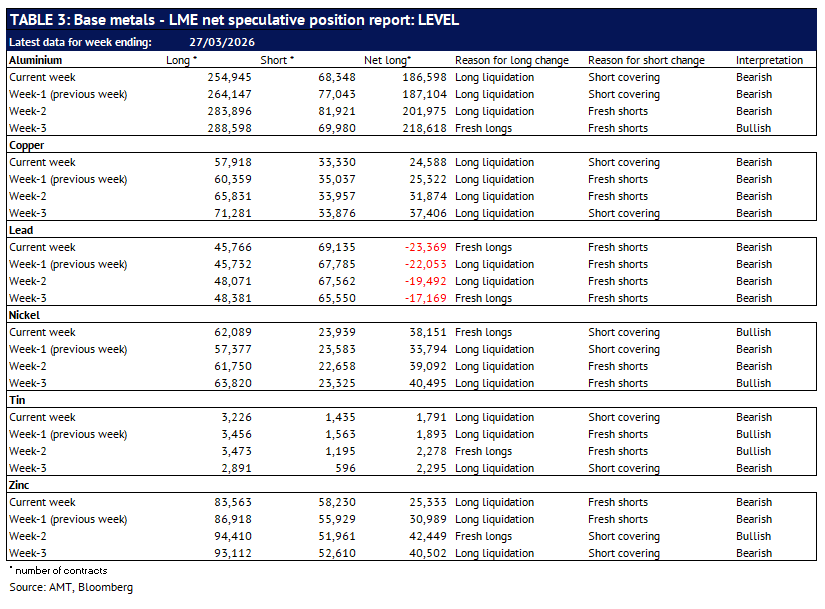Screen dimensions: 825x609
Task: Click Tin Week-2 Fresh longs cell
Action: click(x=483, y=451)
